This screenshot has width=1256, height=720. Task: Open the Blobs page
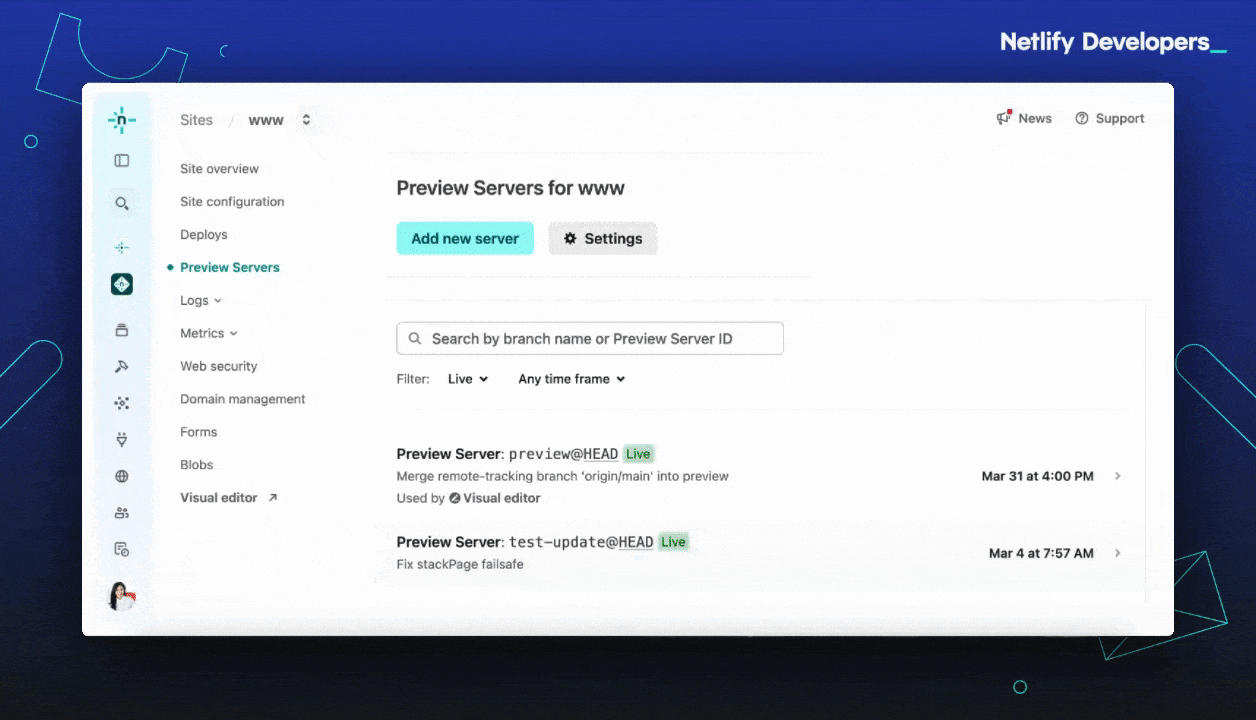coord(197,465)
